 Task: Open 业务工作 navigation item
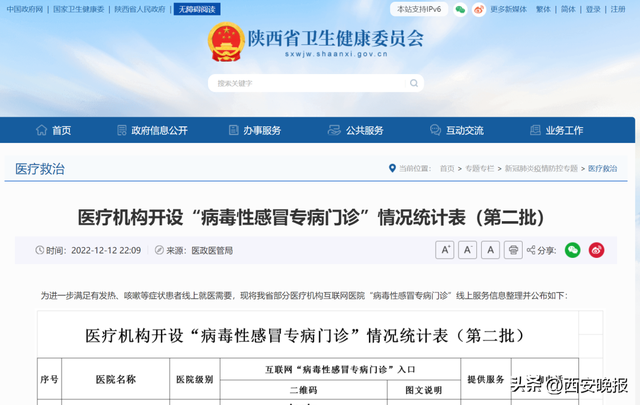[x=556, y=130]
